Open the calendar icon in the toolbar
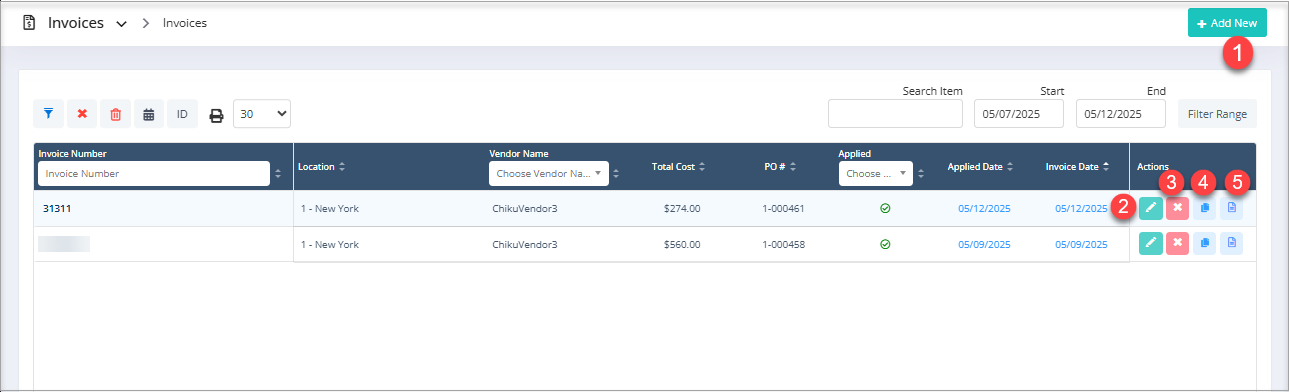 [149, 114]
